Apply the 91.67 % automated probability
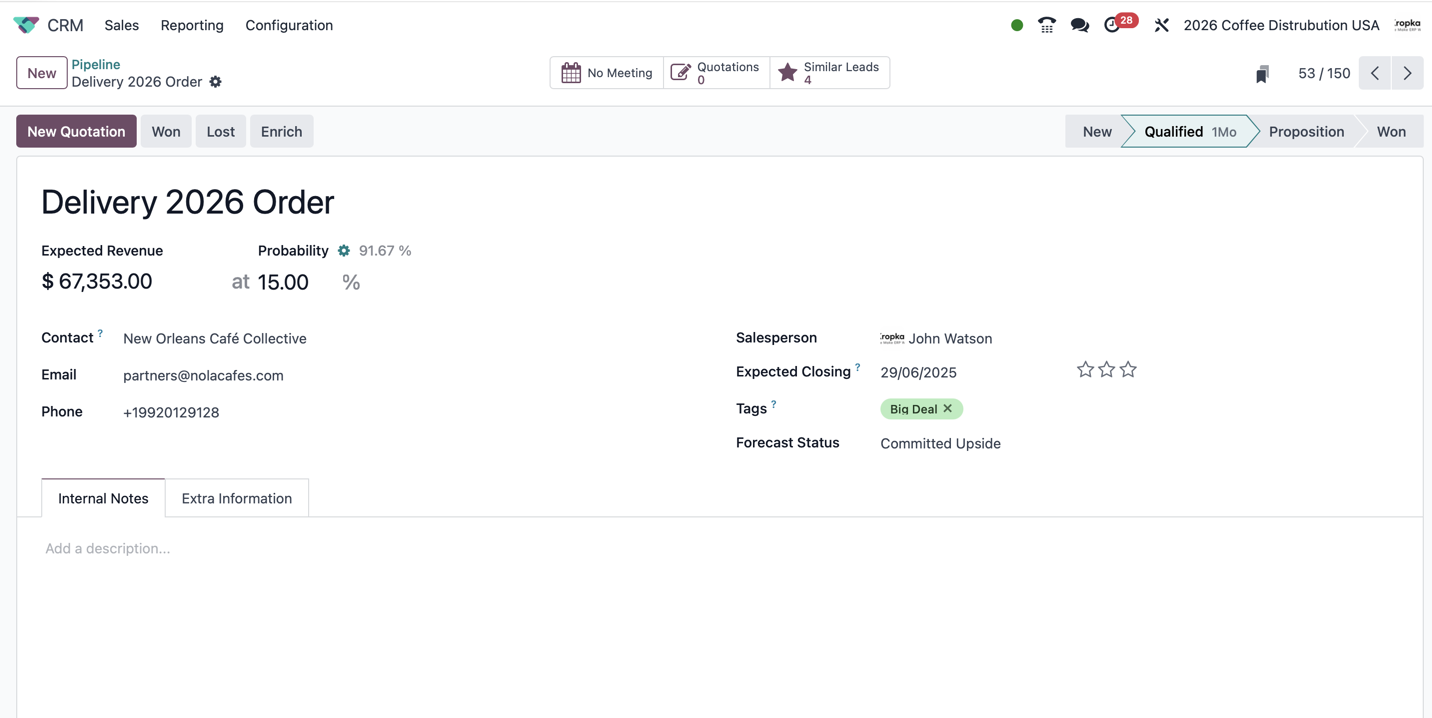This screenshot has width=1432, height=718. pos(385,251)
